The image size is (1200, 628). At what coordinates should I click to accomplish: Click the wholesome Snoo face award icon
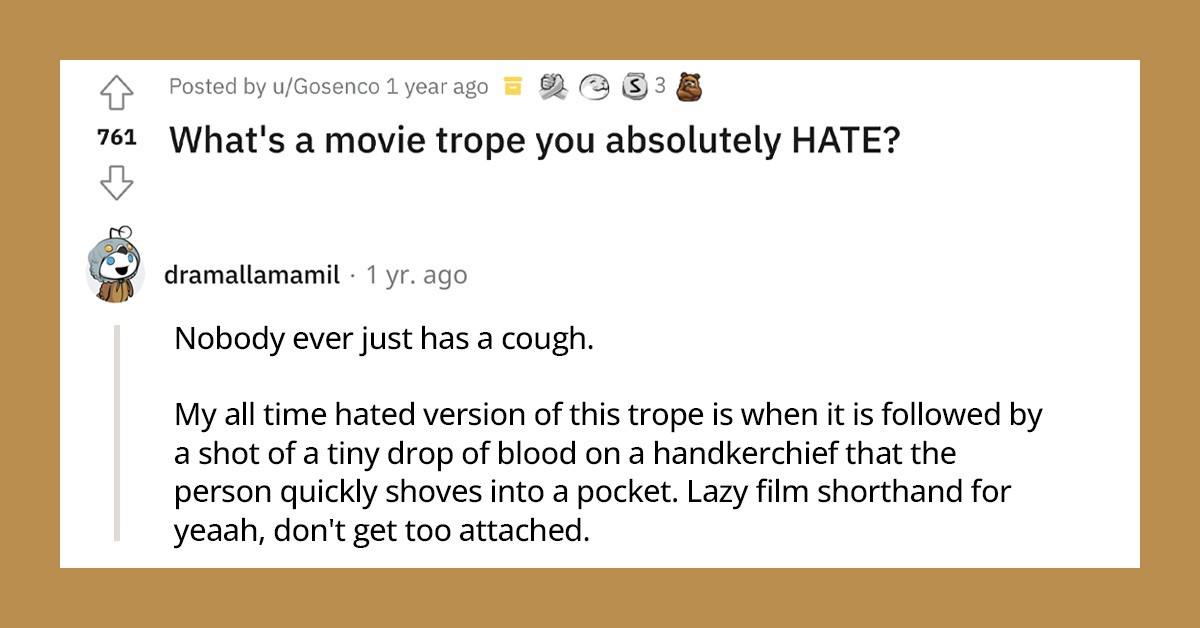click(x=596, y=87)
